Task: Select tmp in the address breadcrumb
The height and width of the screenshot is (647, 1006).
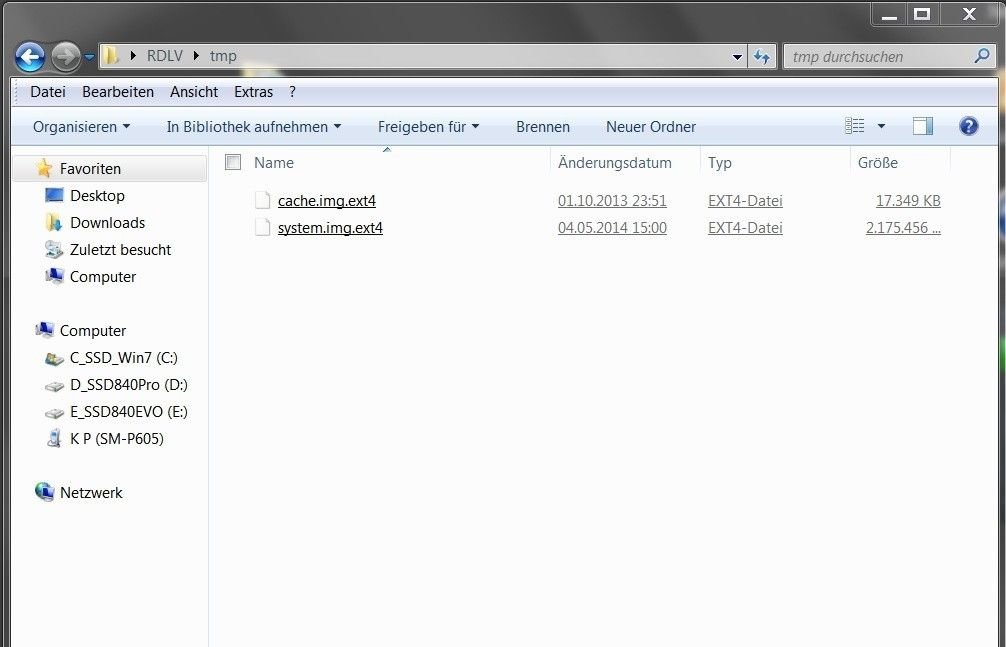Action: (223, 56)
